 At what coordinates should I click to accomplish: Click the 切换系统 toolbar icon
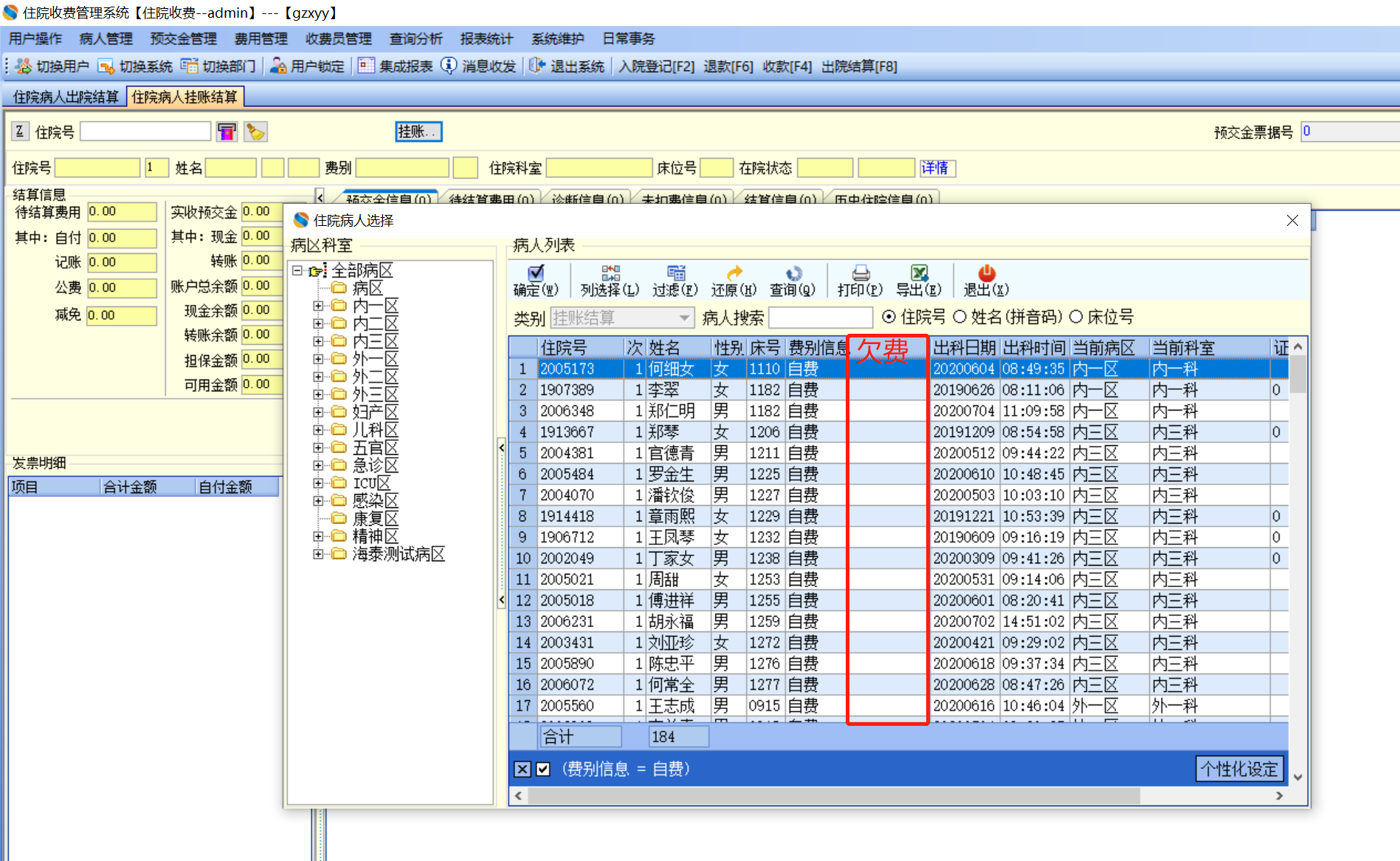(135, 66)
